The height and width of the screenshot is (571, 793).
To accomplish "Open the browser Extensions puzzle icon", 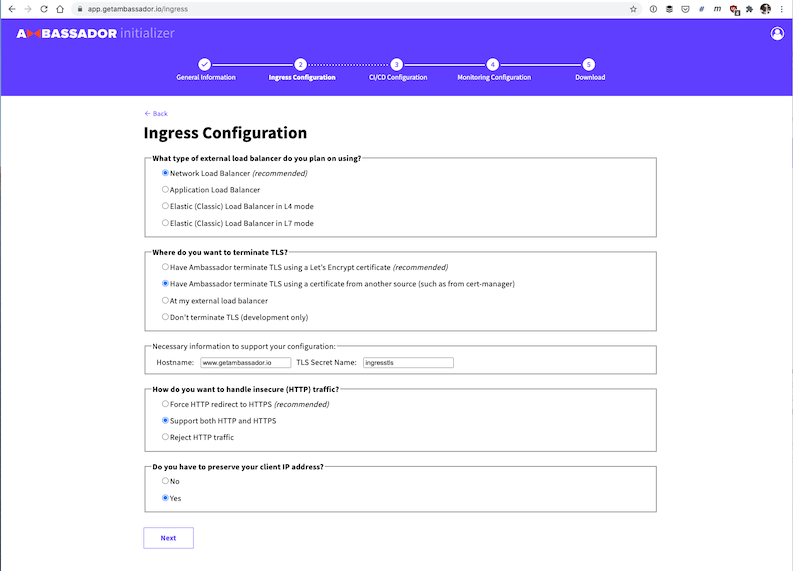I will [x=749, y=8].
